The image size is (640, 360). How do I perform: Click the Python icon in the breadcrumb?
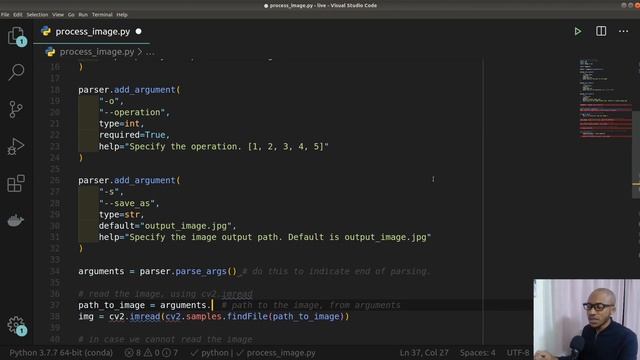point(50,52)
